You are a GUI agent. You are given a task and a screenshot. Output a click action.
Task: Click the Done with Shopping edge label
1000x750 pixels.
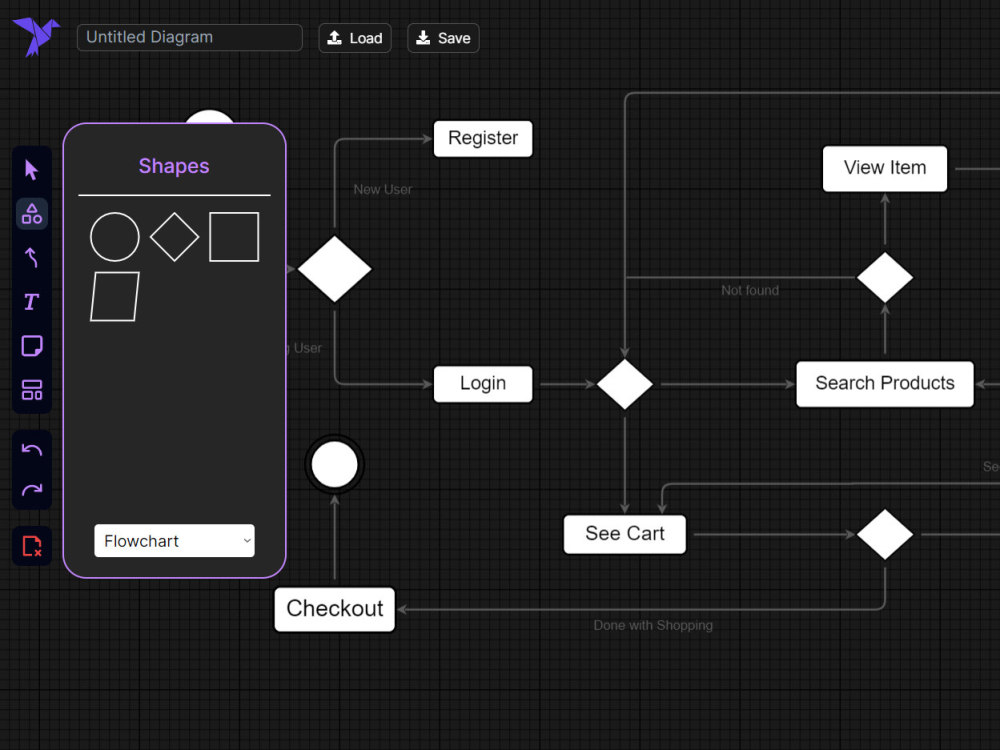653,625
